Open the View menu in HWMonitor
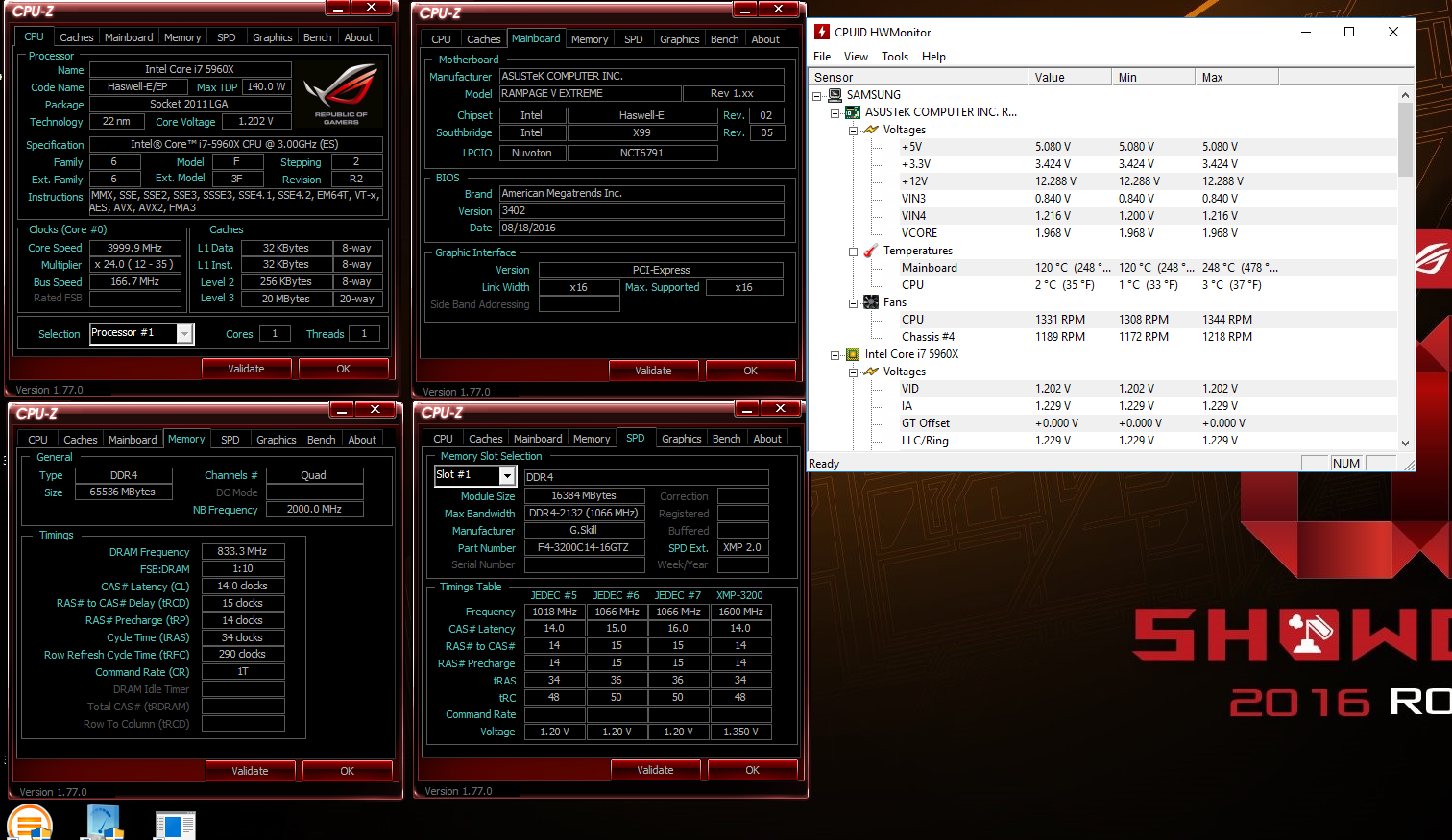The width and height of the screenshot is (1452, 840). pyautogui.click(x=856, y=57)
